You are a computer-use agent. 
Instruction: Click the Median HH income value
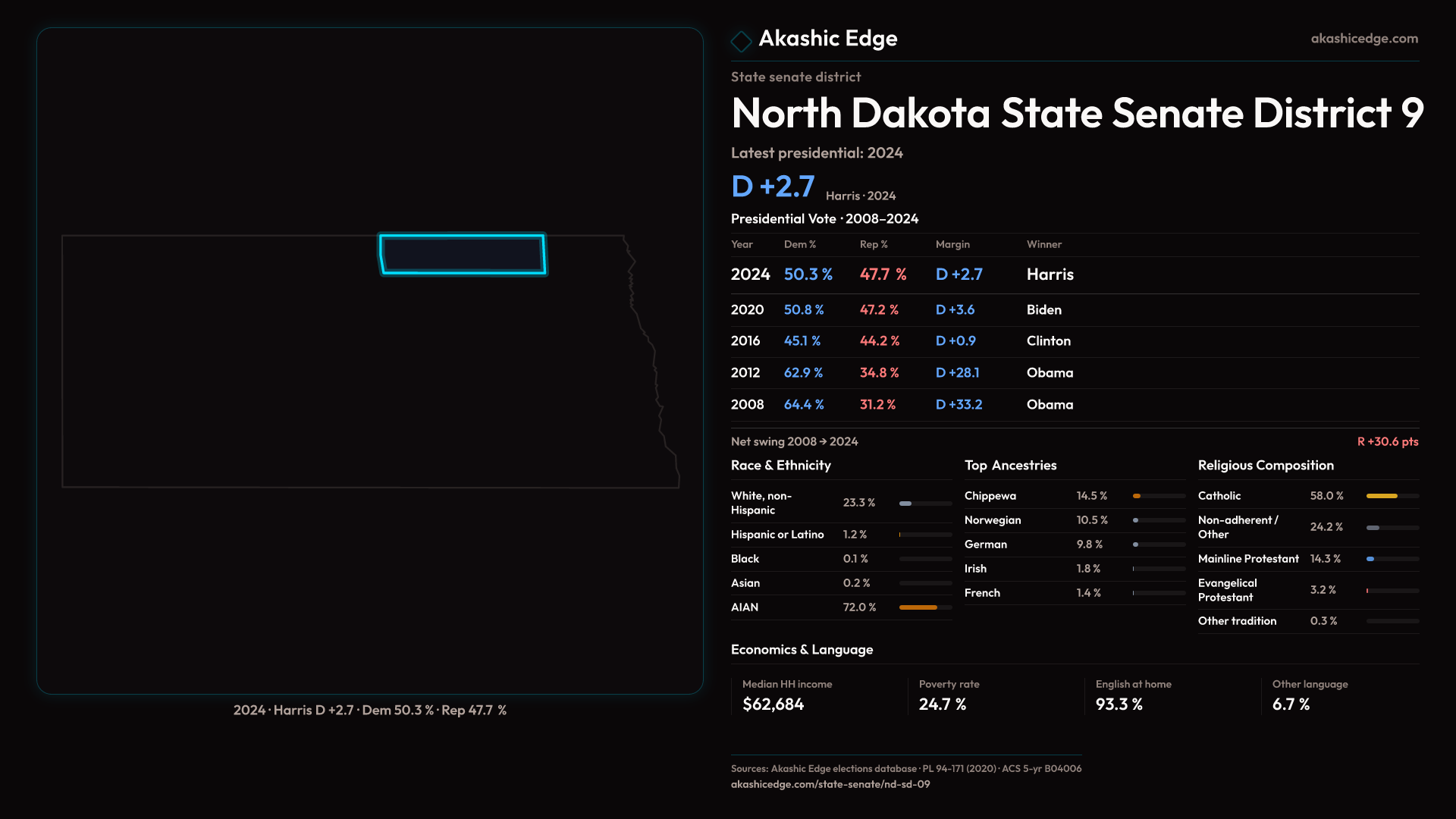[773, 704]
